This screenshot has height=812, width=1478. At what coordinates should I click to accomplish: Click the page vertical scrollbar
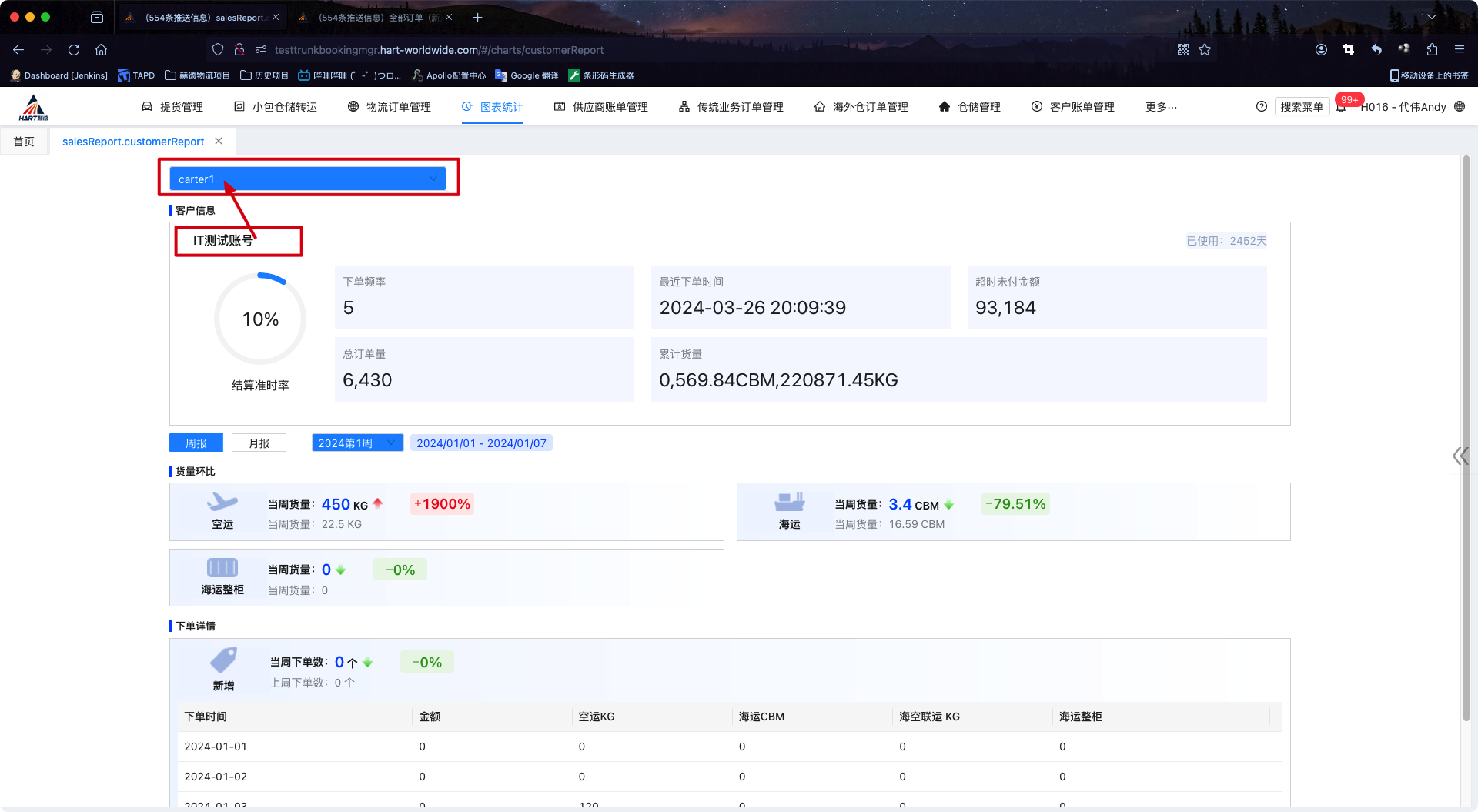pyautogui.click(x=1466, y=439)
